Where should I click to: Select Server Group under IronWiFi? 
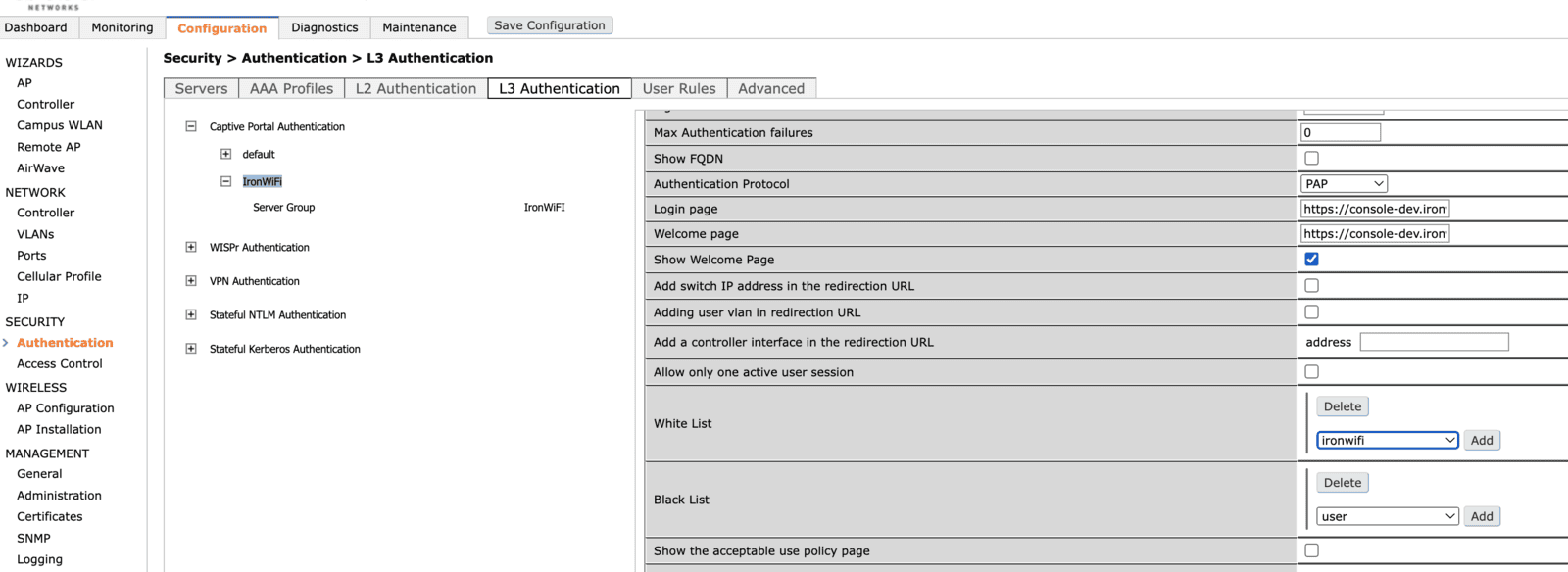click(x=283, y=207)
